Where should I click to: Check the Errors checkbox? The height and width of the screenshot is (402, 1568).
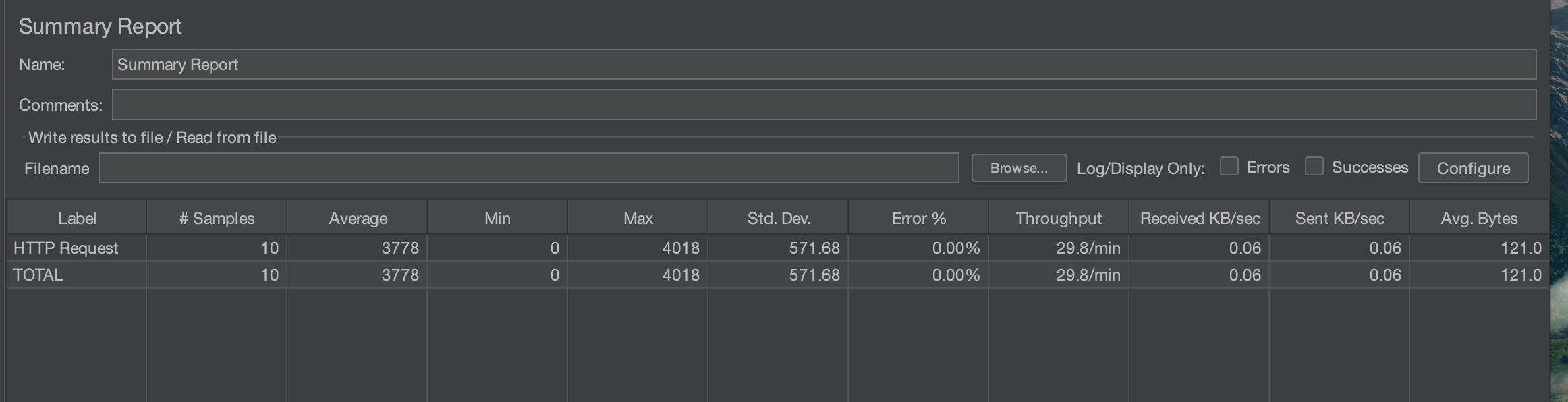click(x=1229, y=167)
